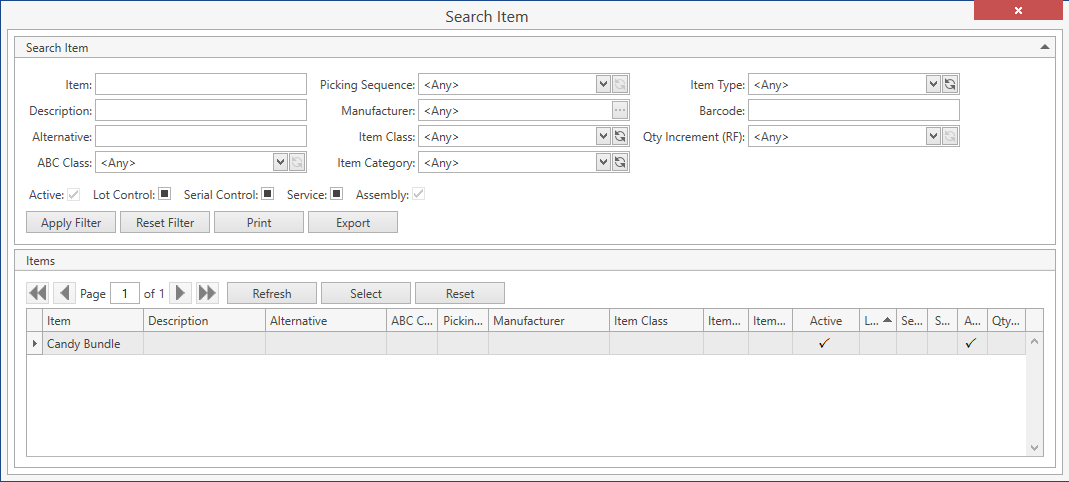Open the Manufacturer lookup ellipsis button

click(620, 110)
